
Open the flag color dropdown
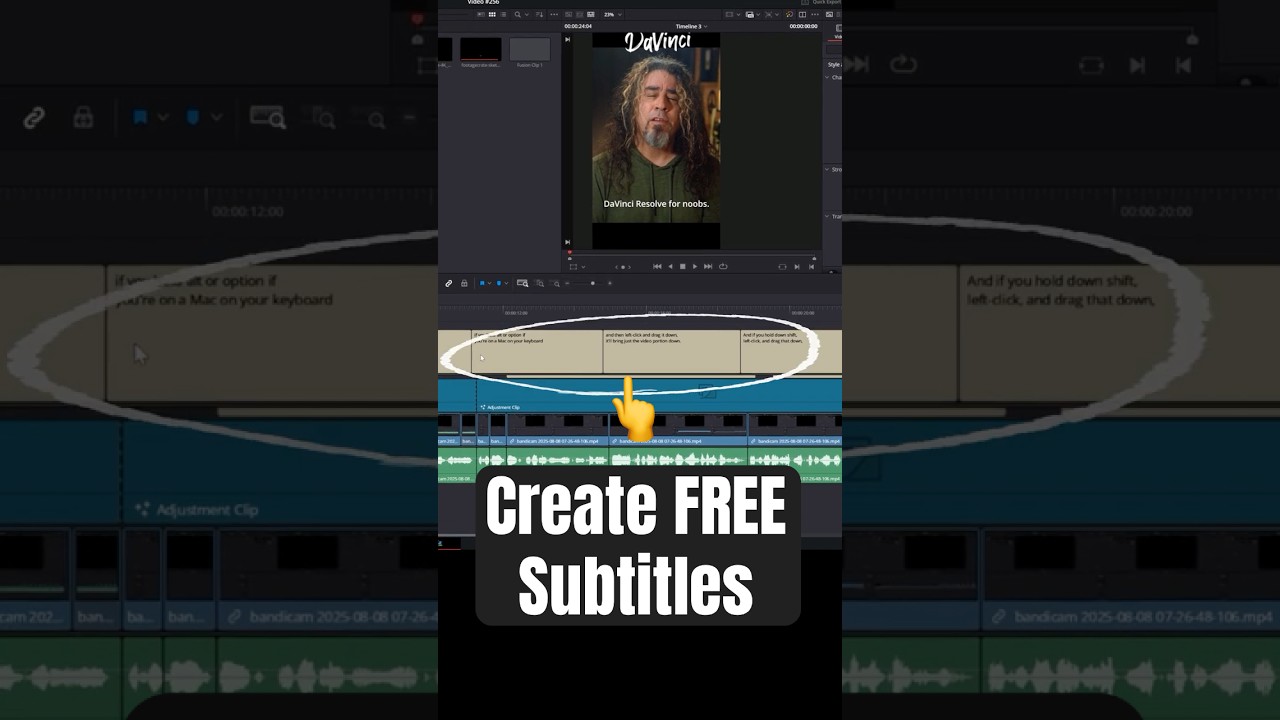tap(490, 283)
